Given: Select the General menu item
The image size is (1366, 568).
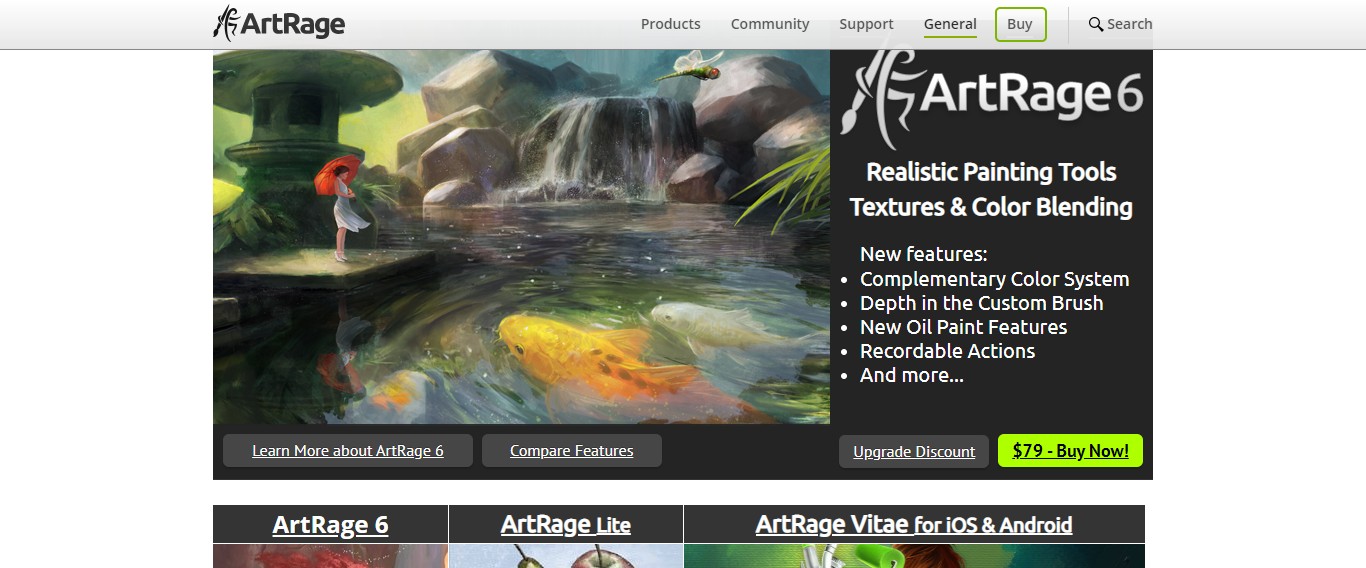Looking at the screenshot, I should (x=950, y=24).
